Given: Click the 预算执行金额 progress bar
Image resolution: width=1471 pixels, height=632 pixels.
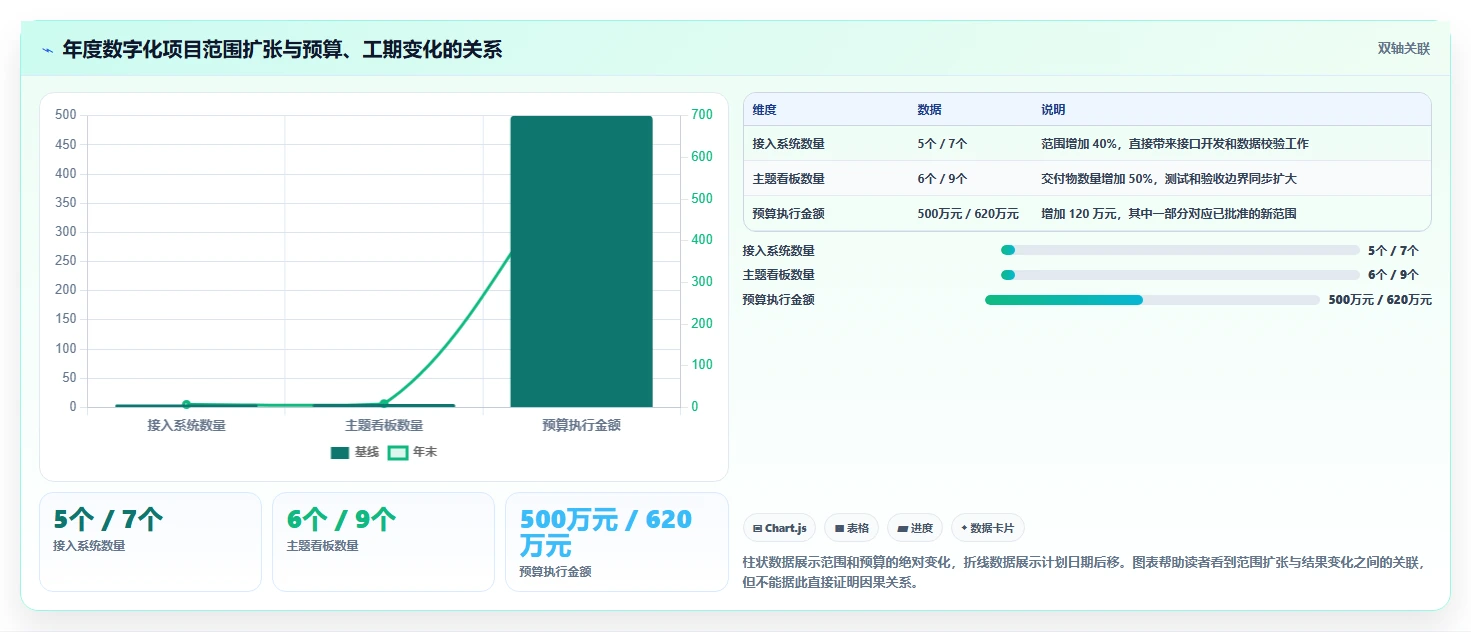Looking at the screenshot, I should pyautogui.click(x=1152, y=300).
